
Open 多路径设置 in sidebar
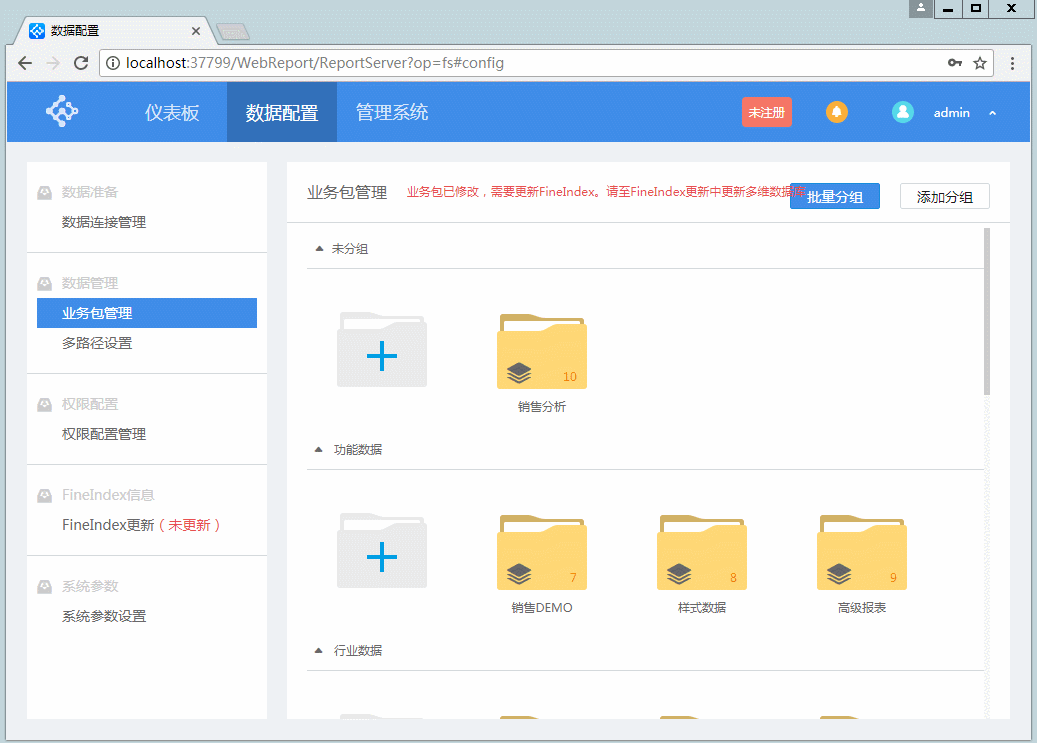pos(97,343)
